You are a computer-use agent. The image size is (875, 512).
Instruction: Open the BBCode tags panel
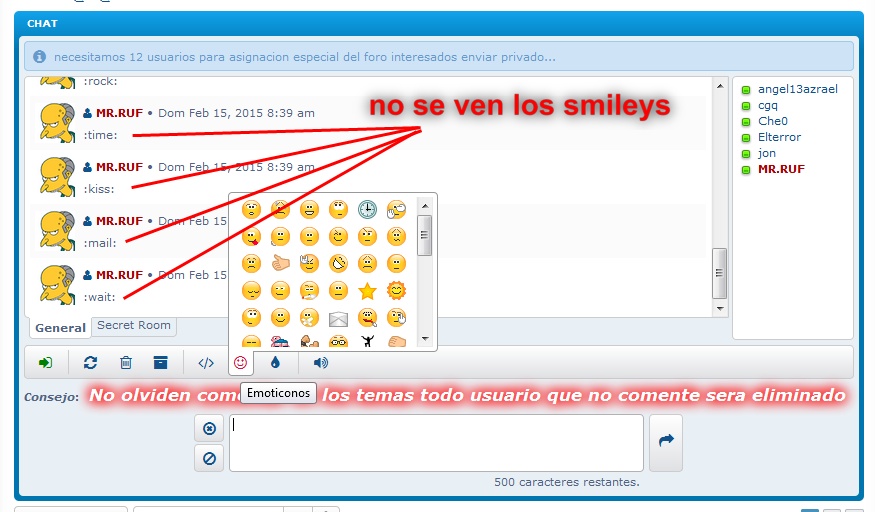tap(206, 363)
